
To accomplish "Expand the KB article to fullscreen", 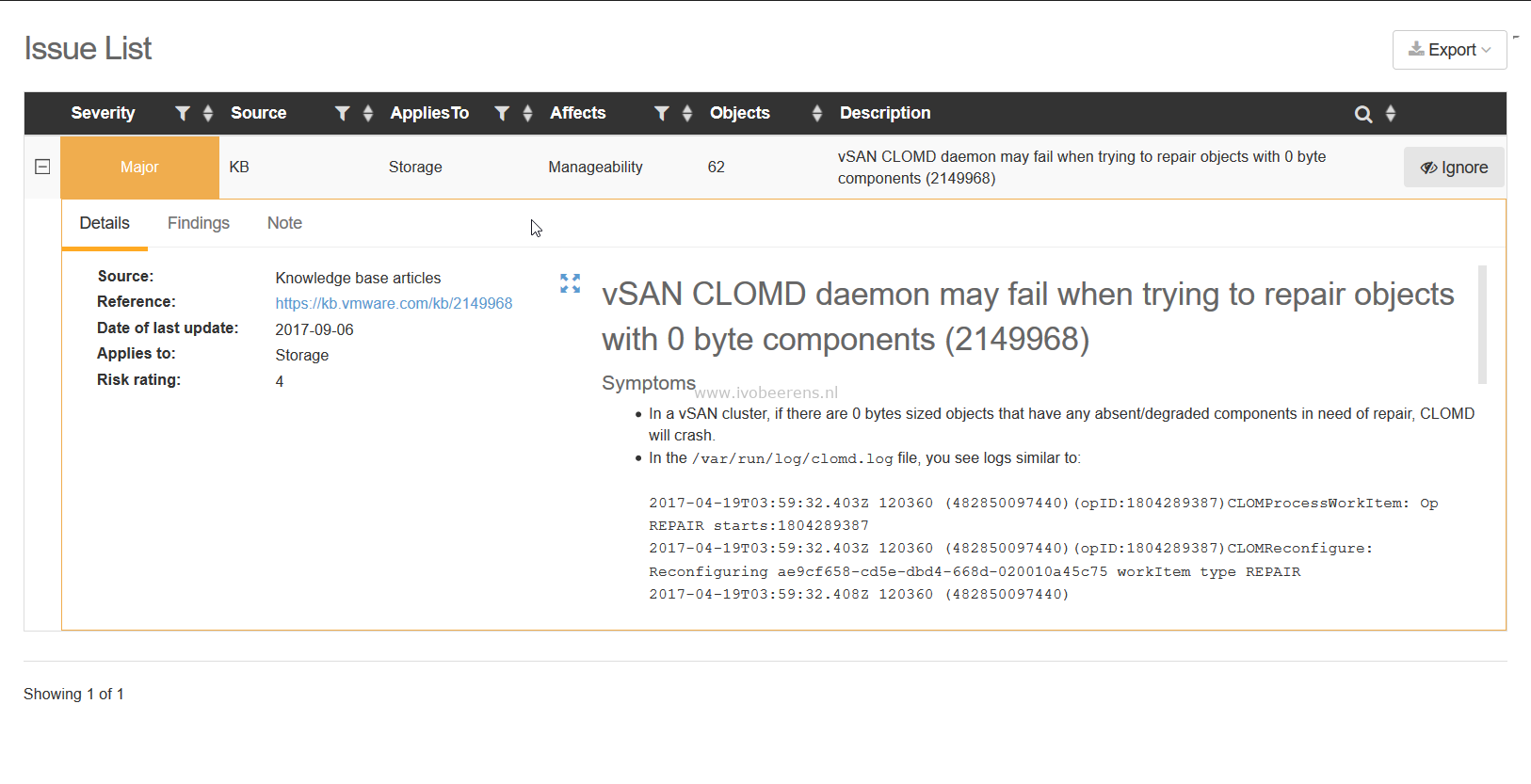I will 570,283.
